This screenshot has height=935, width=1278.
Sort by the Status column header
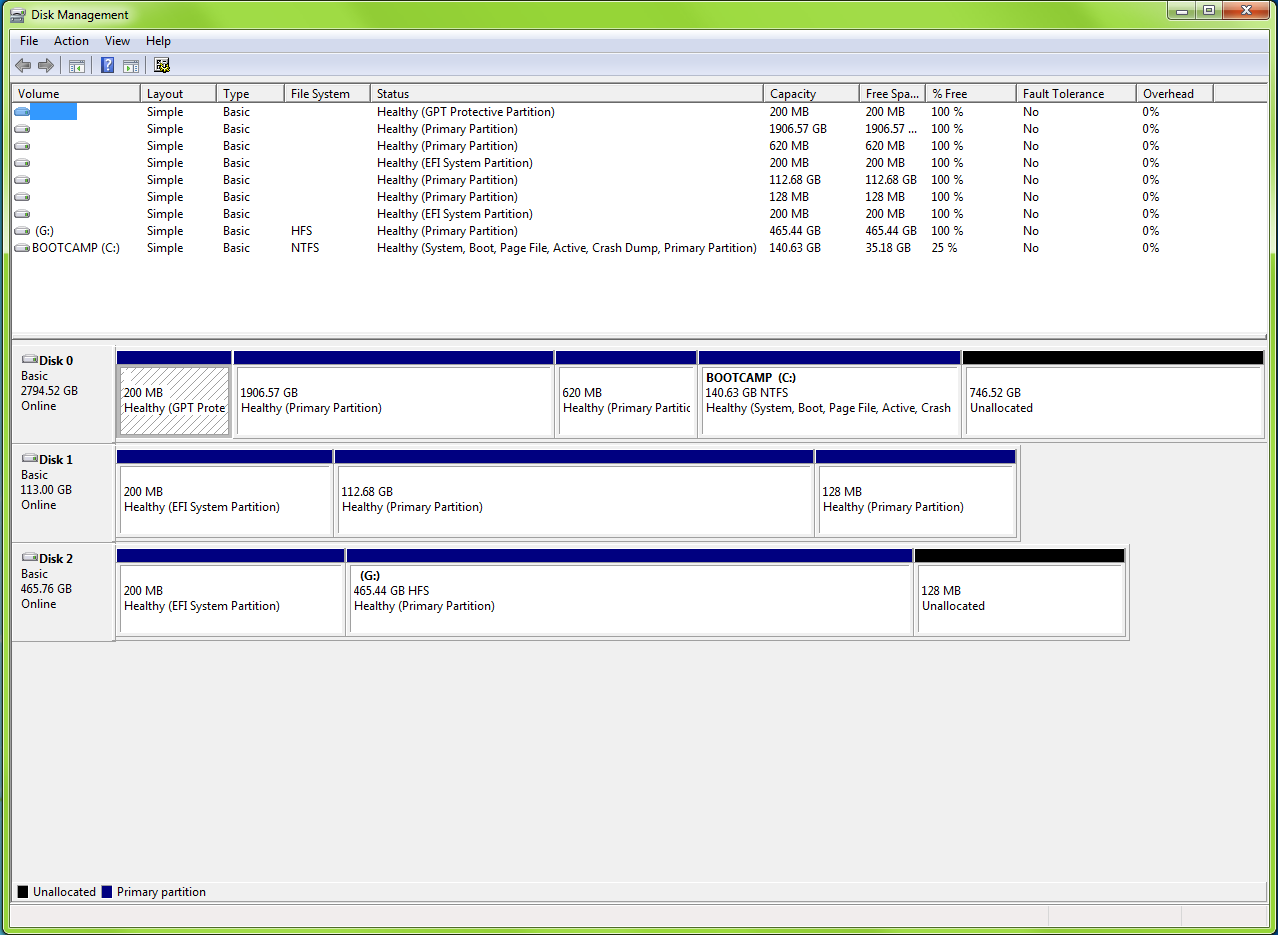point(567,93)
